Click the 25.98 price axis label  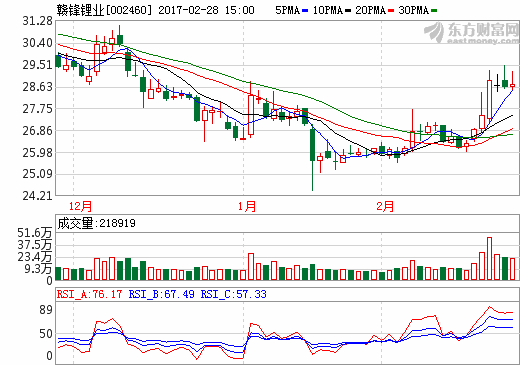pos(38,153)
